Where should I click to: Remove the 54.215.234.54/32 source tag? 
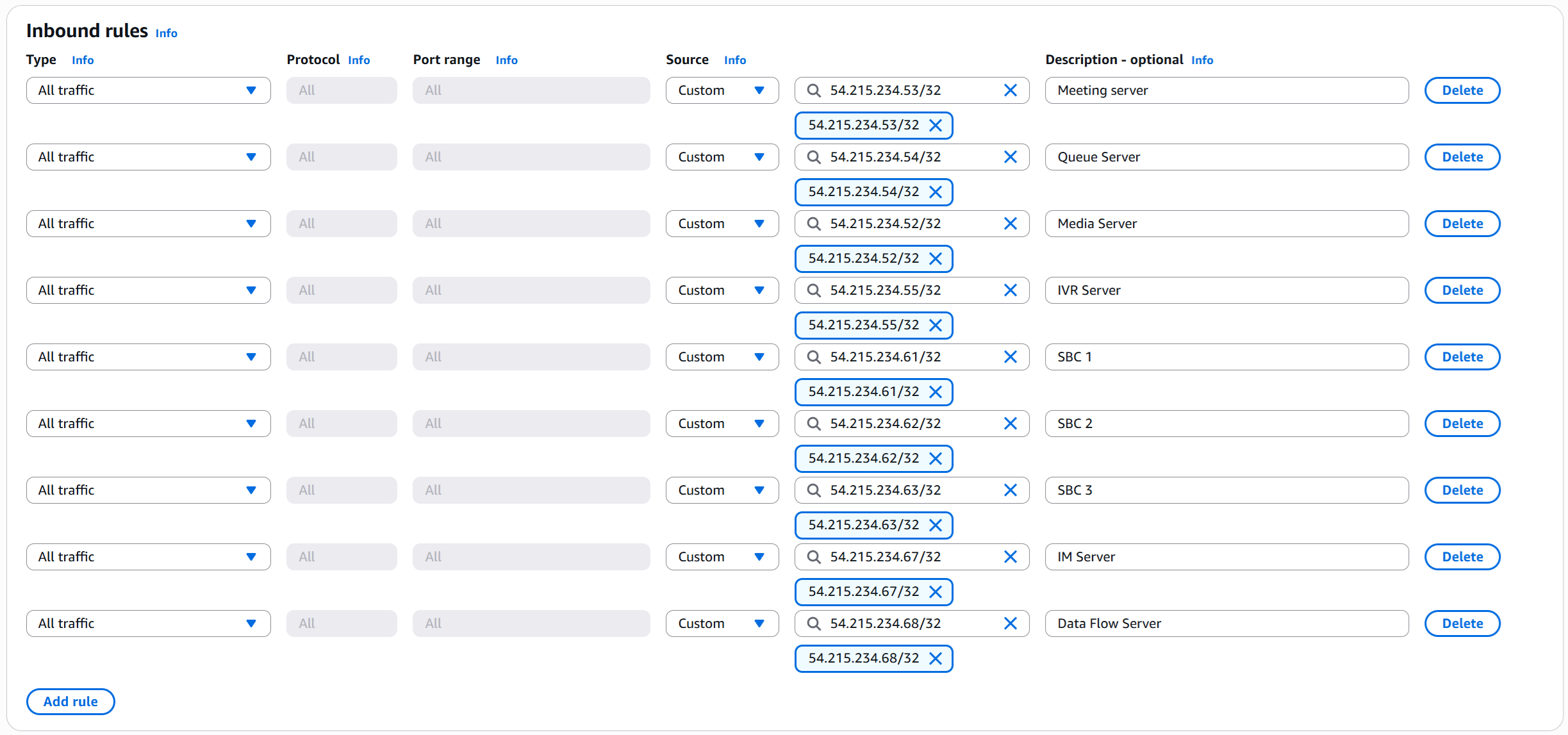click(x=935, y=192)
